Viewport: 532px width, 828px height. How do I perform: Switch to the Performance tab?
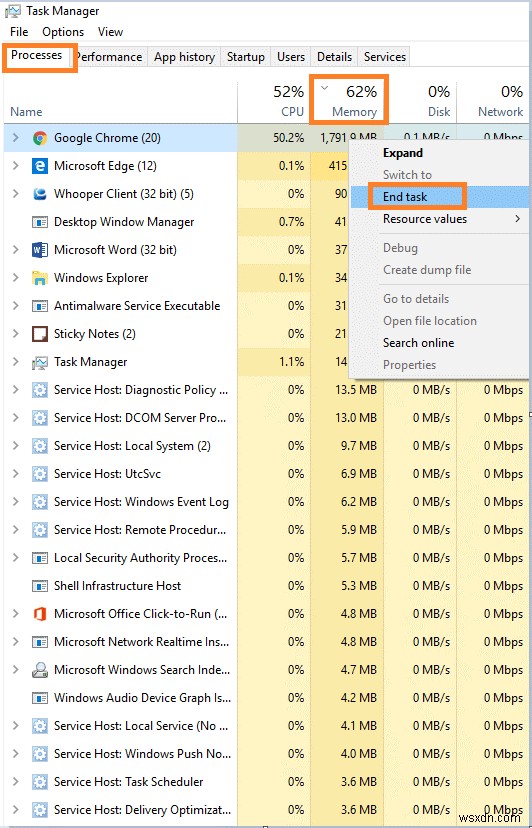click(110, 57)
